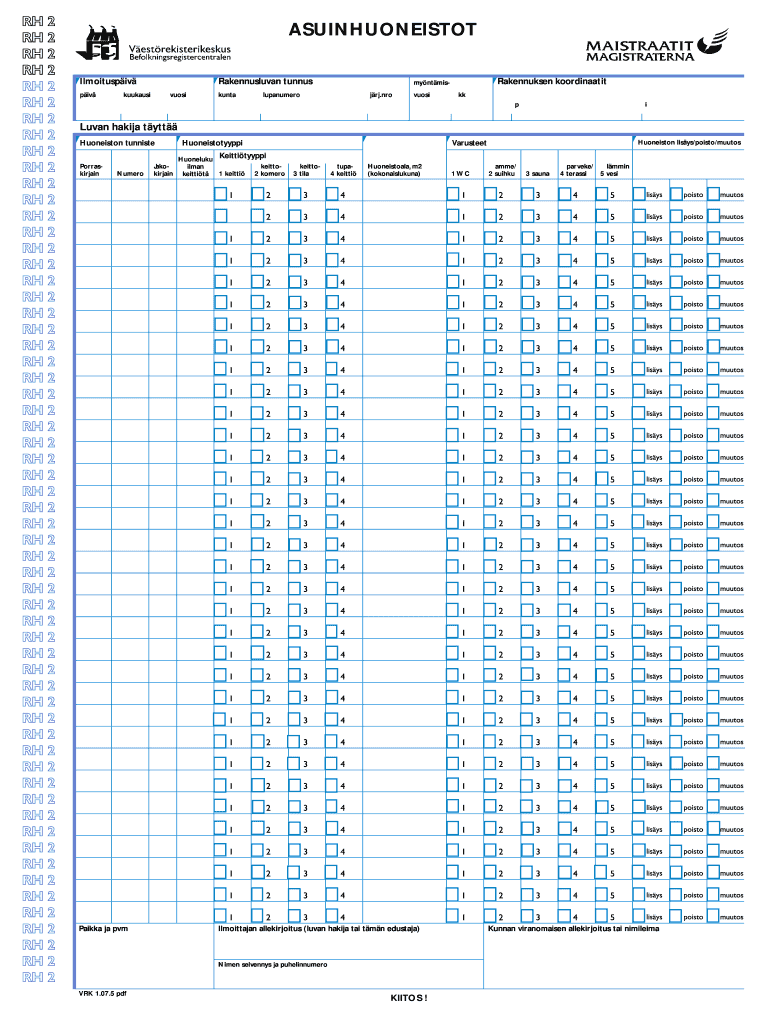Tick the first row's muutos checkbox
Viewport: 770px width, 1024px height.
click(713, 193)
